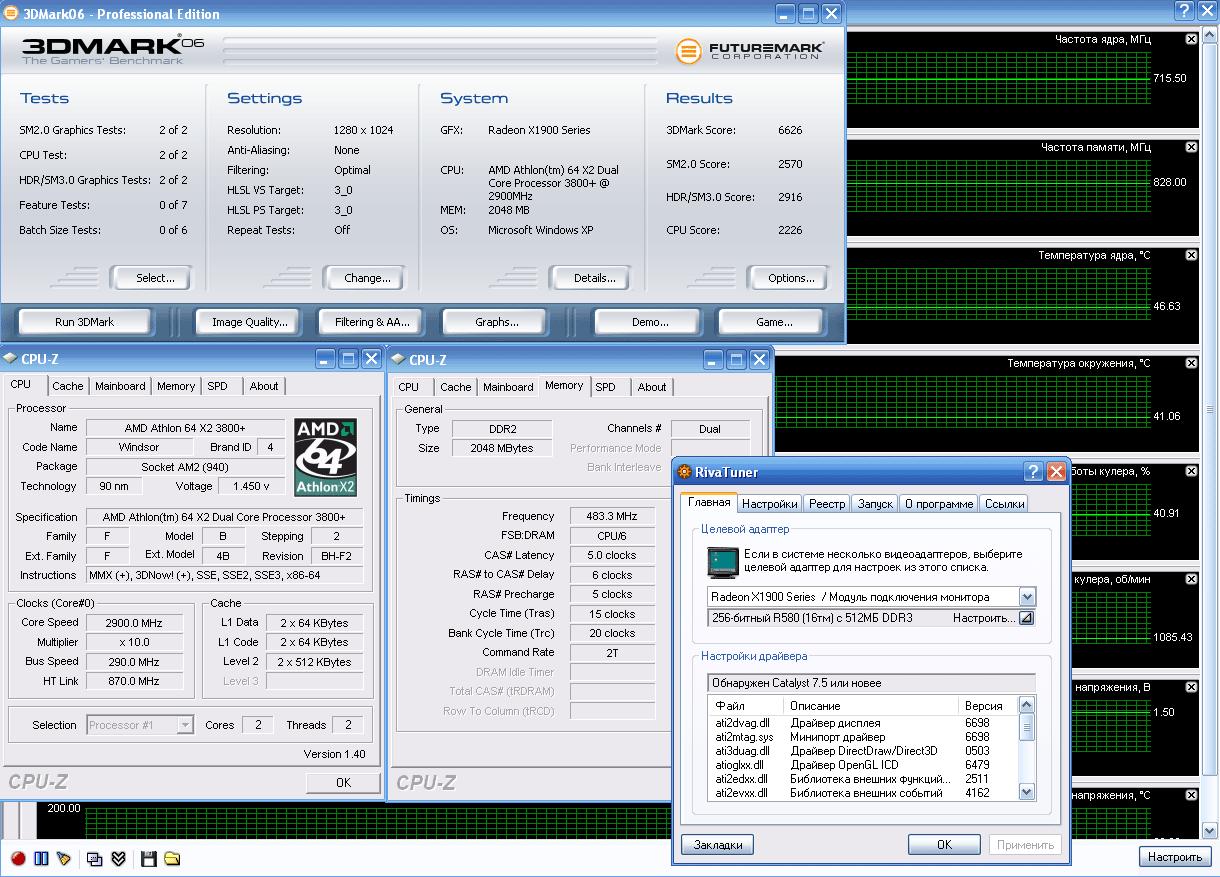Open the target adapter dropdown in RivaTuner
The height and width of the screenshot is (877, 1220).
pyautogui.click(x=1026, y=597)
